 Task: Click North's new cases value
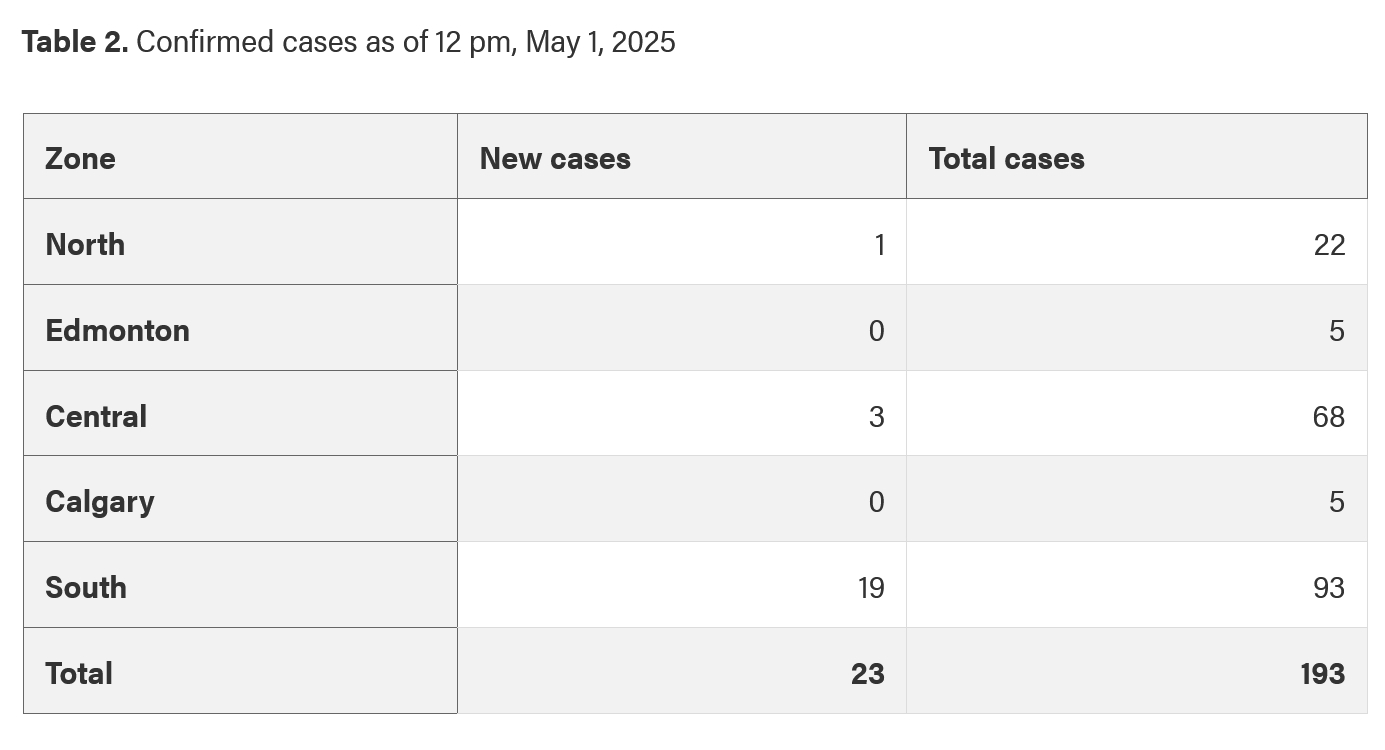coord(879,244)
